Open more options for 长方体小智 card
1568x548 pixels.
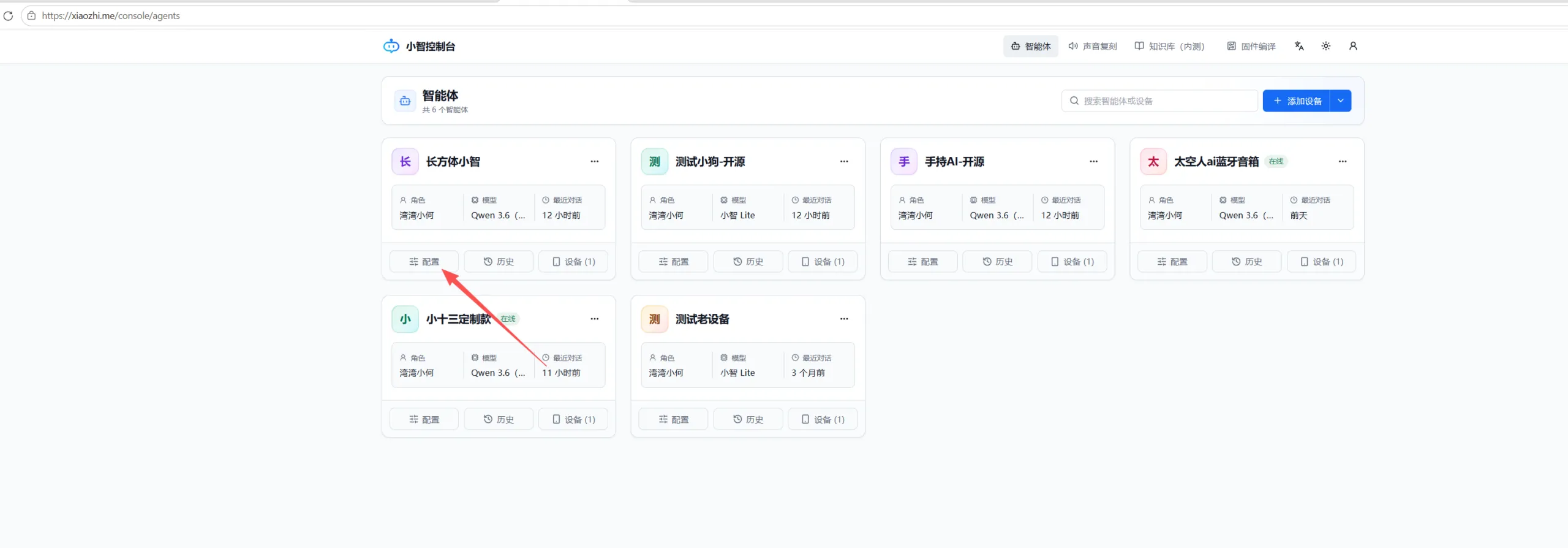(595, 161)
